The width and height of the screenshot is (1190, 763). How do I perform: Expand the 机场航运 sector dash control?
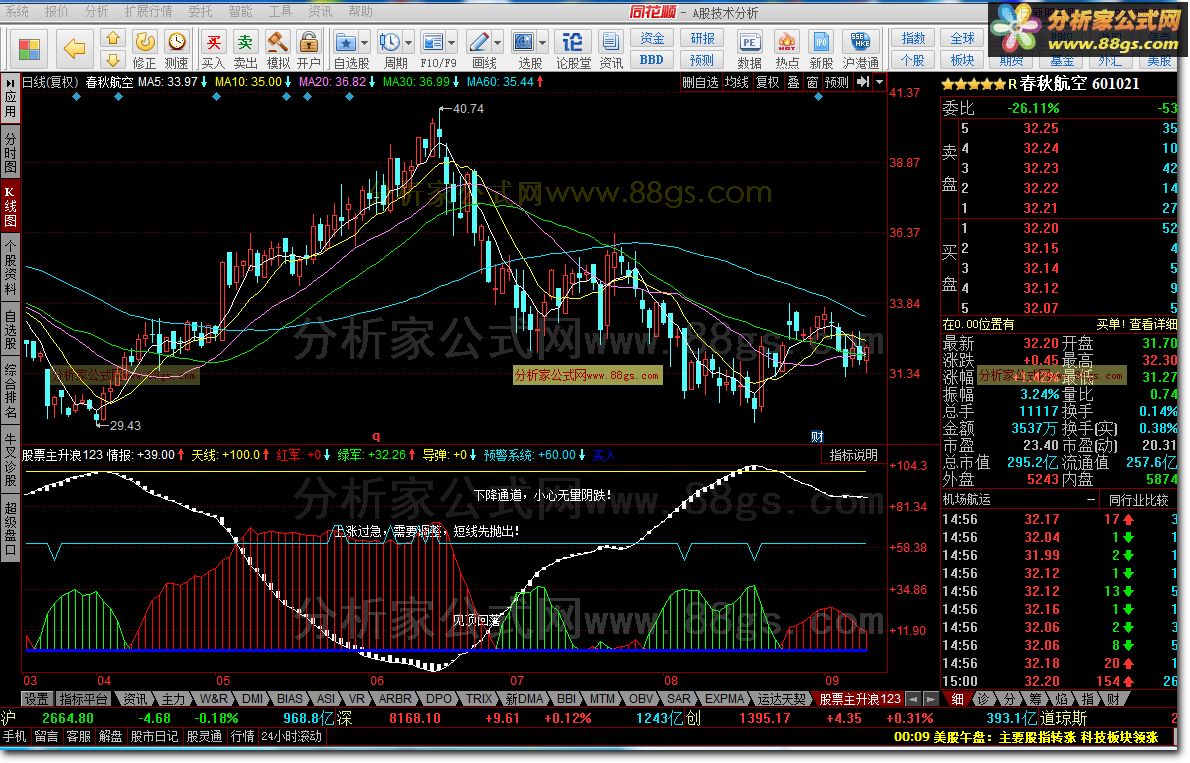click(1091, 500)
